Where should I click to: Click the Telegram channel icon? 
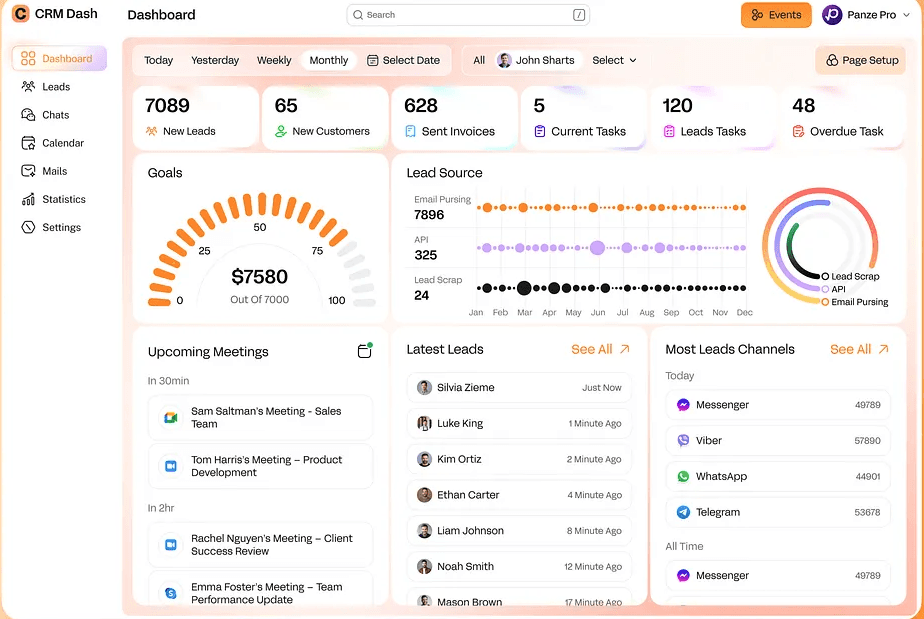tap(683, 512)
